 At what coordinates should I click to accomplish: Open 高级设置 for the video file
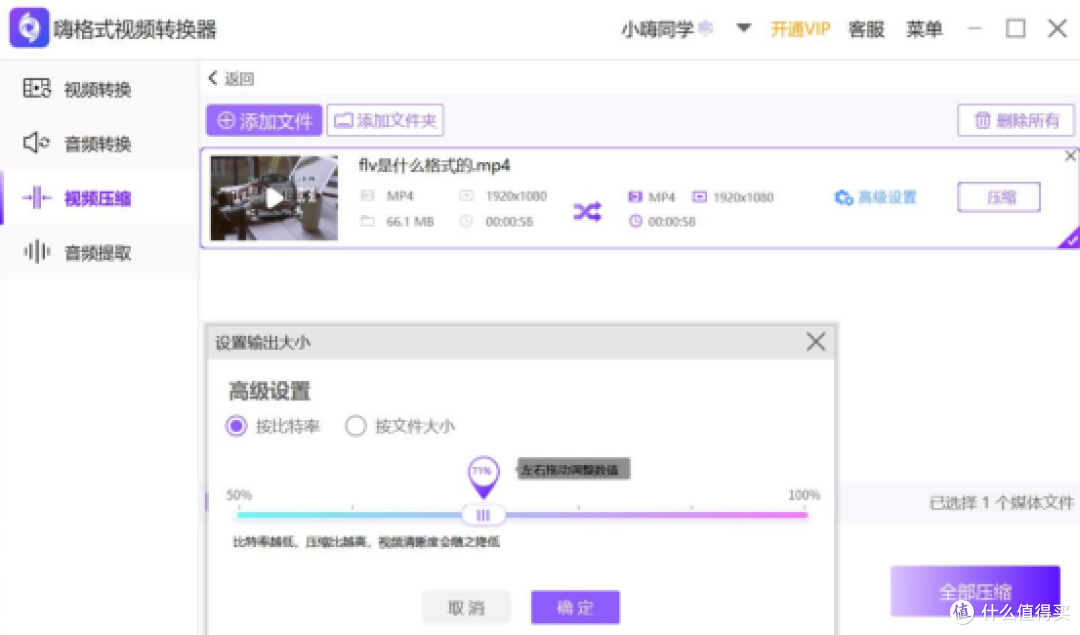click(875, 198)
